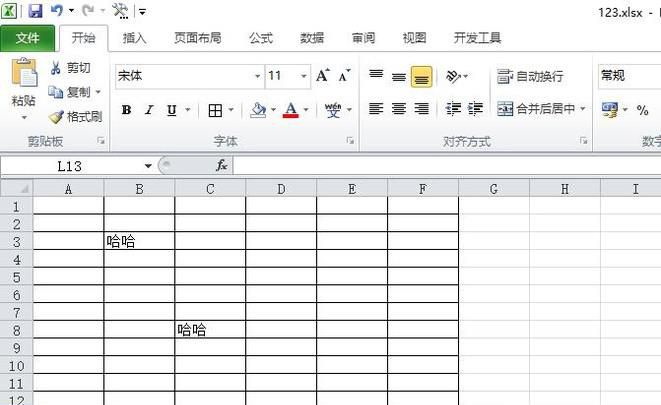Expand the 粘贴 options arrow
Viewport: 661px width, 405px height.
click(x=24, y=117)
